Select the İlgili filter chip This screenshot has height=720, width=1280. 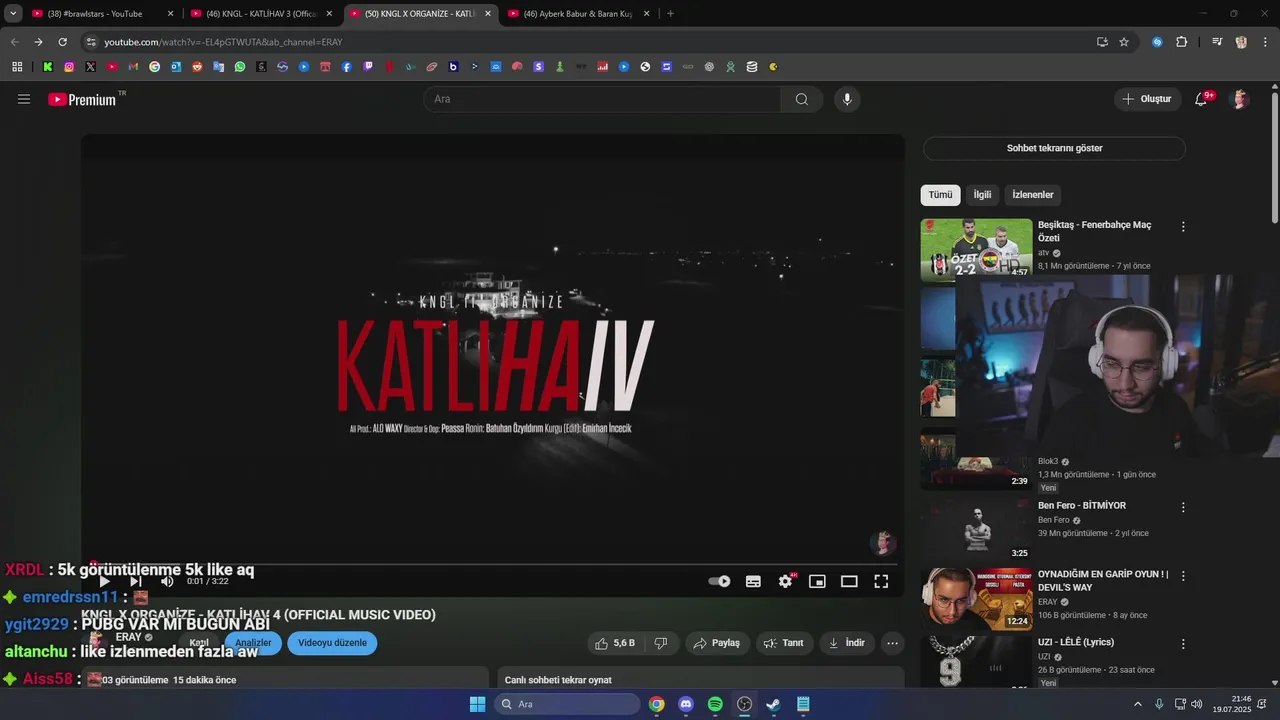point(982,195)
